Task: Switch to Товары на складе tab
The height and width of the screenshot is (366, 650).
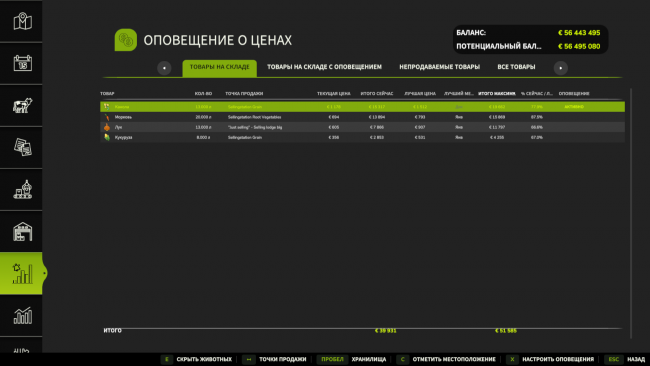Action: coord(220,68)
